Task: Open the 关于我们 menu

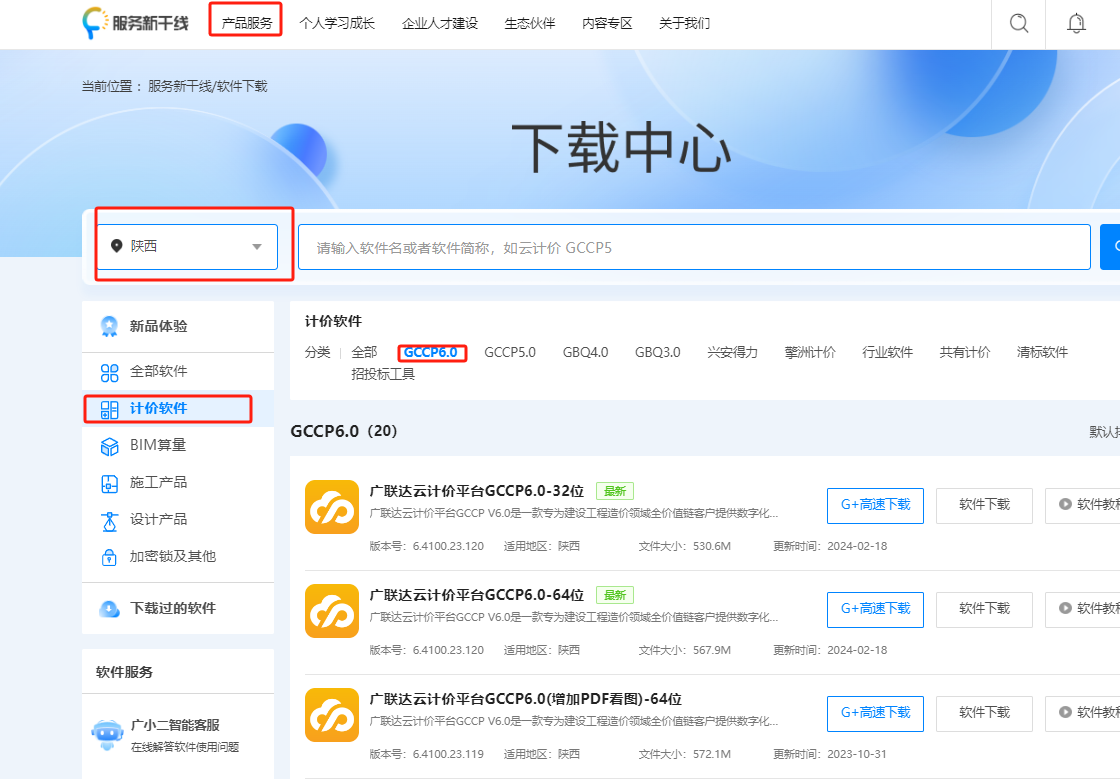Action: [684, 23]
